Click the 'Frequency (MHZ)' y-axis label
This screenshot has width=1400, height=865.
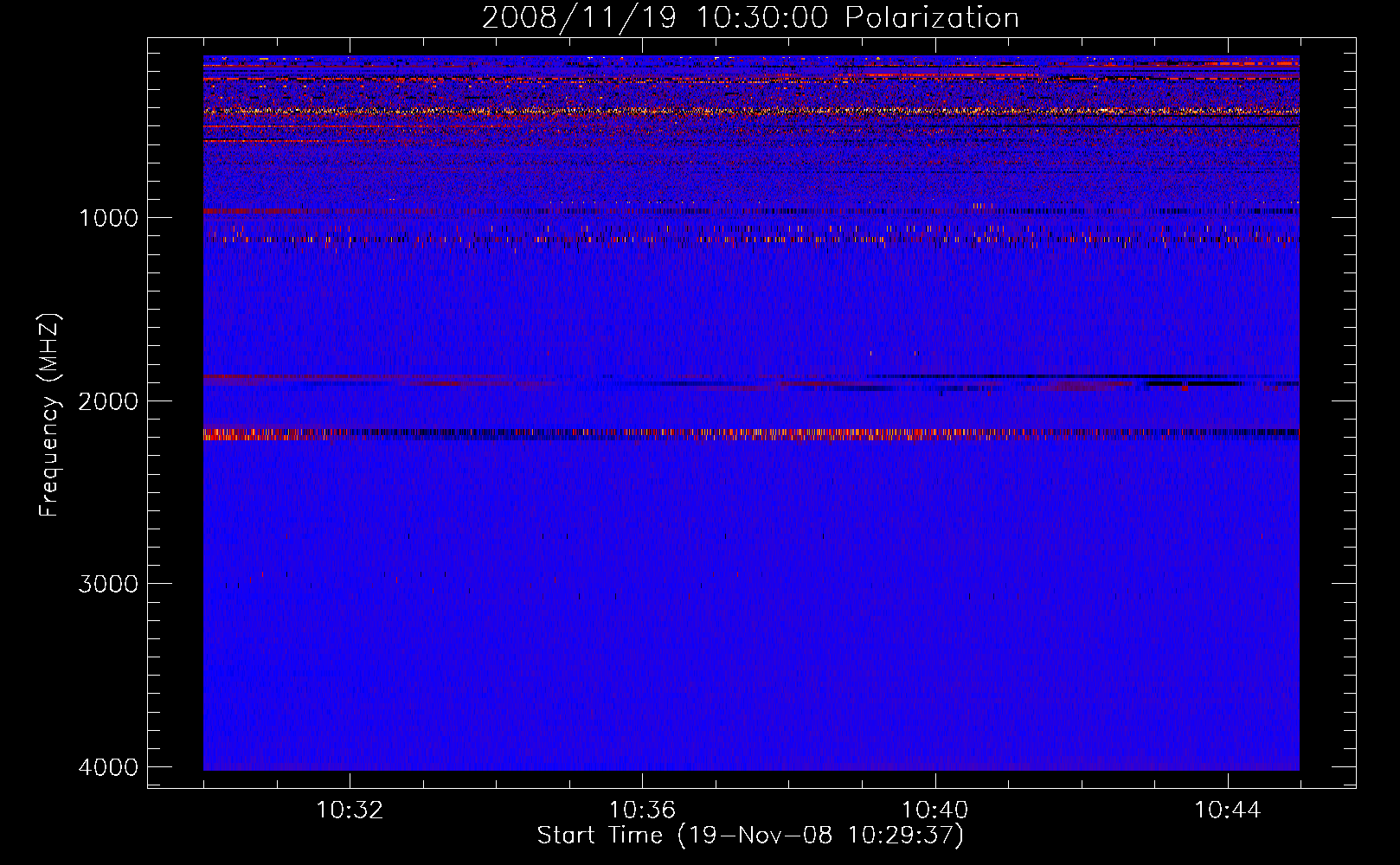[49, 415]
